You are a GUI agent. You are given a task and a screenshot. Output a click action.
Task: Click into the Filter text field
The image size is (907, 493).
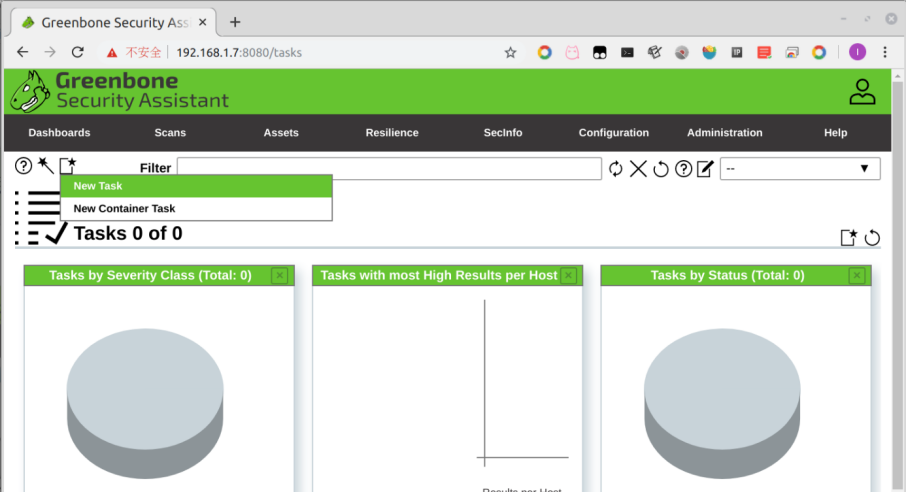tap(389, 169)
